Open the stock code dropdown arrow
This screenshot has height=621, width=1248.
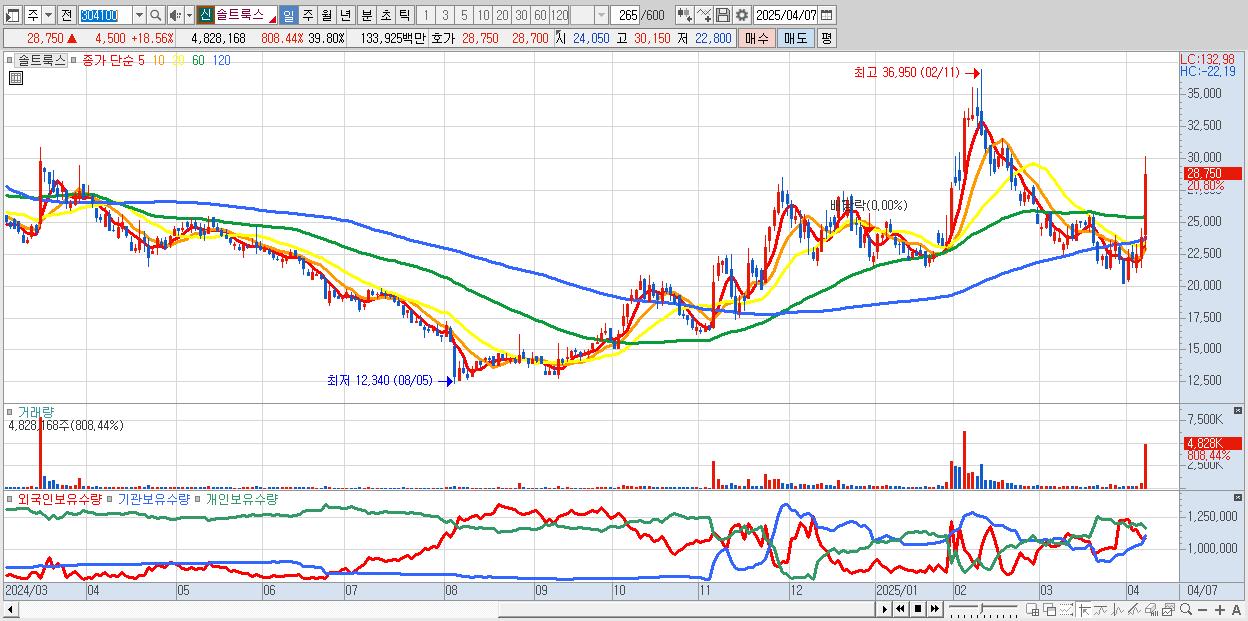[139, 15]
